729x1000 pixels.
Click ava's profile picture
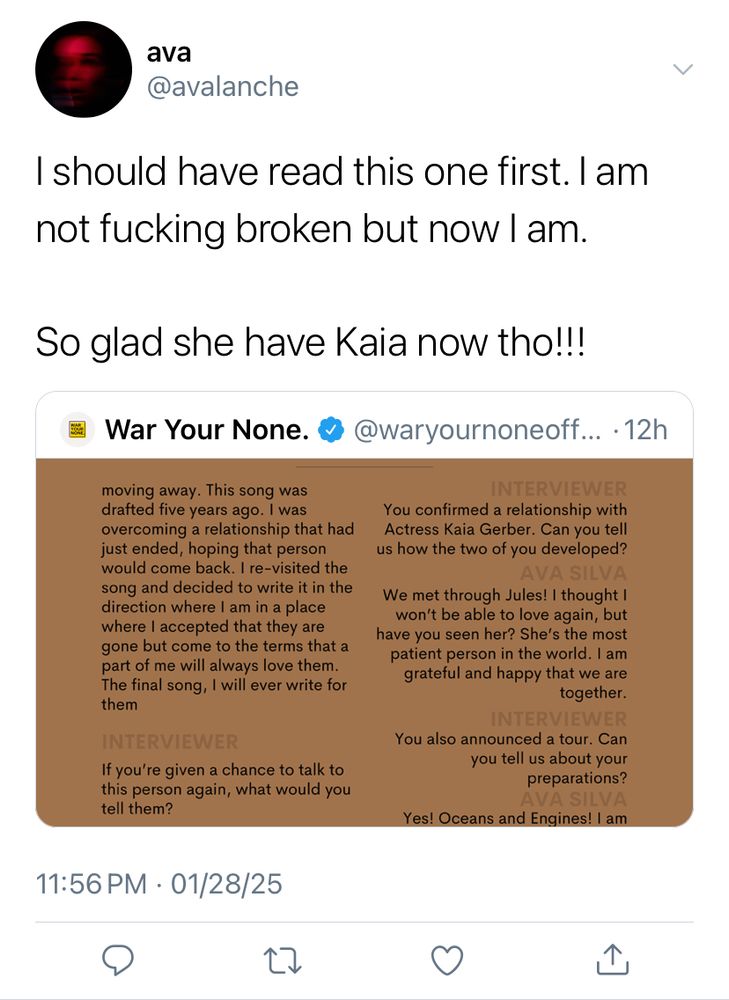point(84,69)
